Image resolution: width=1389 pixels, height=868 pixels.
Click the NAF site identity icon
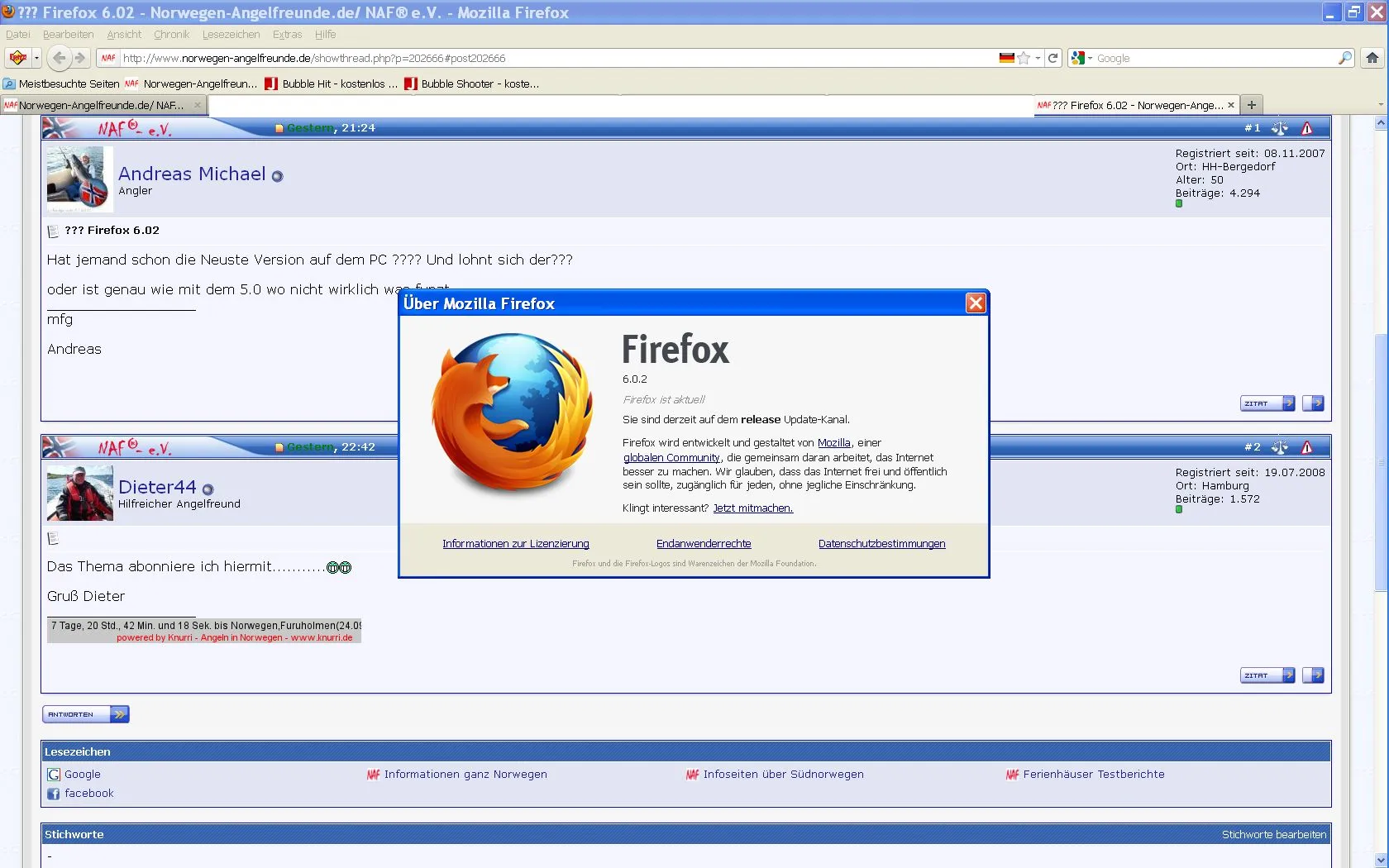pyautogui.click(x=108, y=58)
